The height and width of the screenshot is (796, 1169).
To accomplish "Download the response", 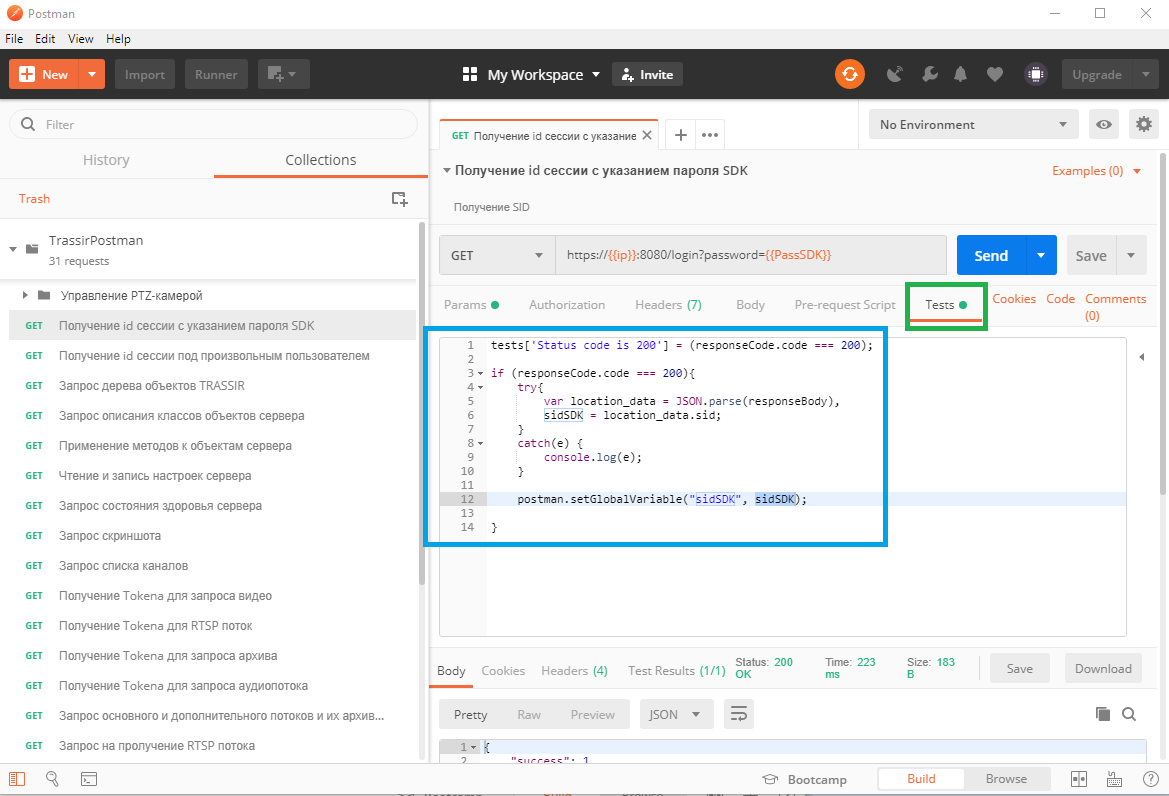I will coord(1103,669).
